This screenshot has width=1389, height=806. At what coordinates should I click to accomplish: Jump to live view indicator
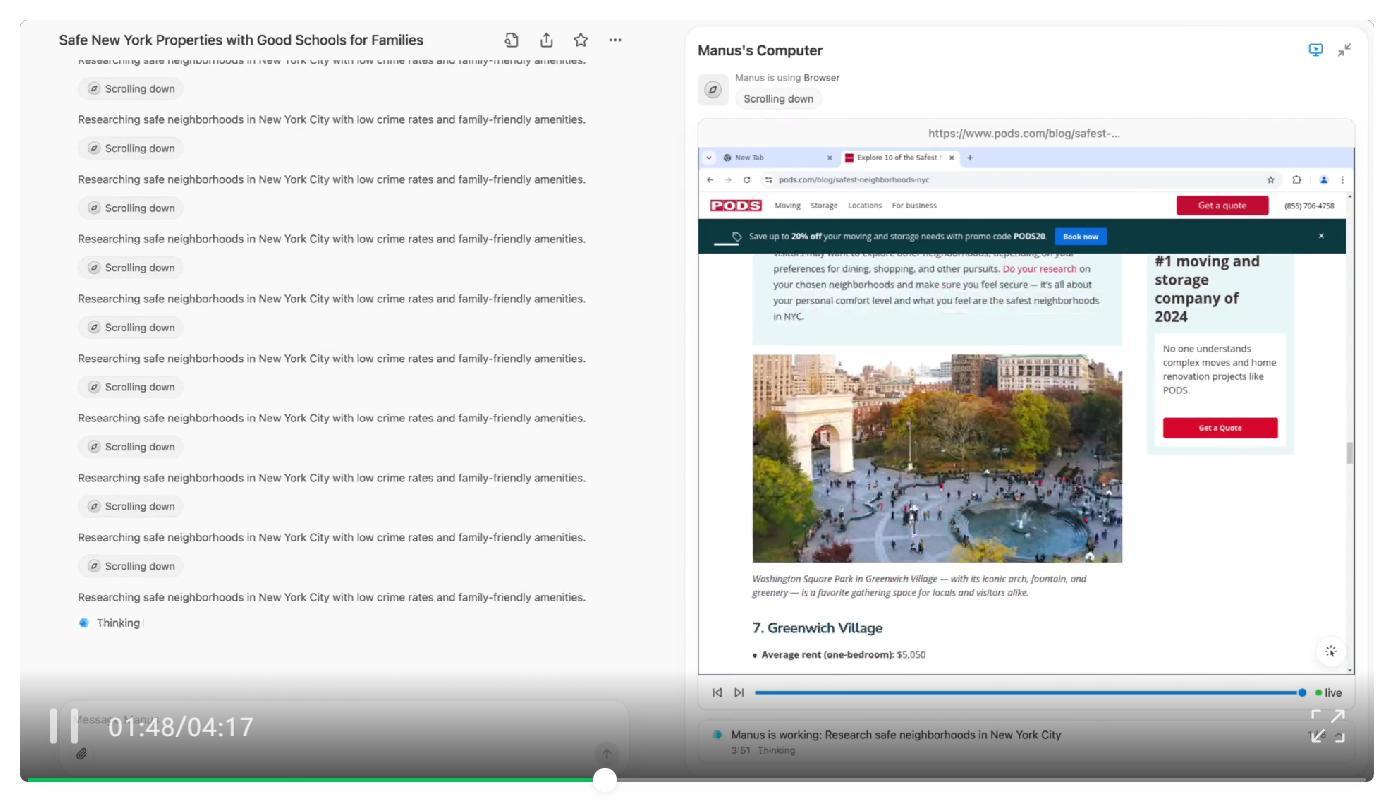click(1328, 693)
